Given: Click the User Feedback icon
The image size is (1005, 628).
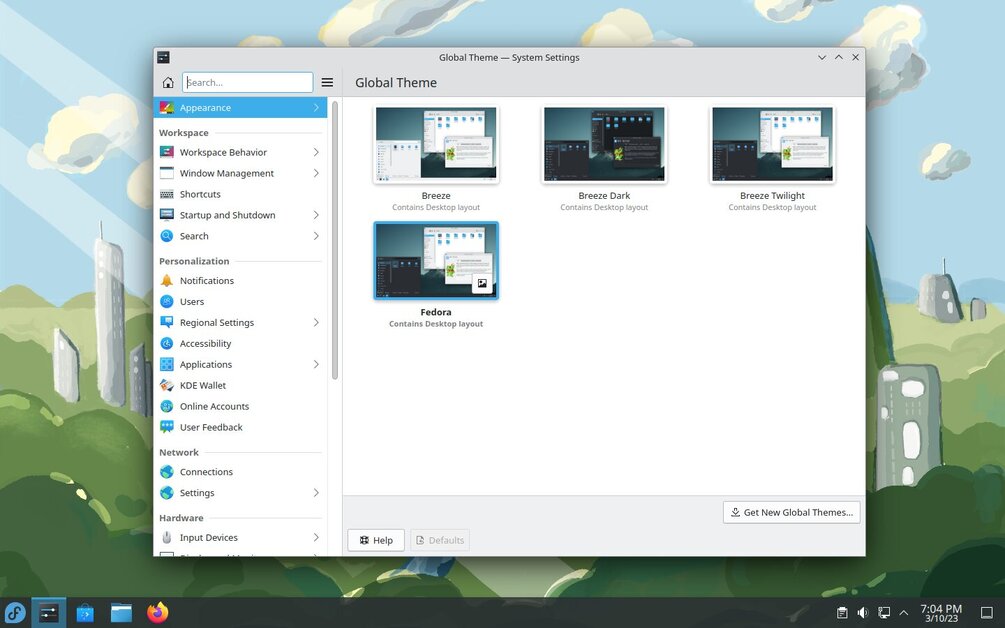Looking at the screenshot, I should (167, 427).
